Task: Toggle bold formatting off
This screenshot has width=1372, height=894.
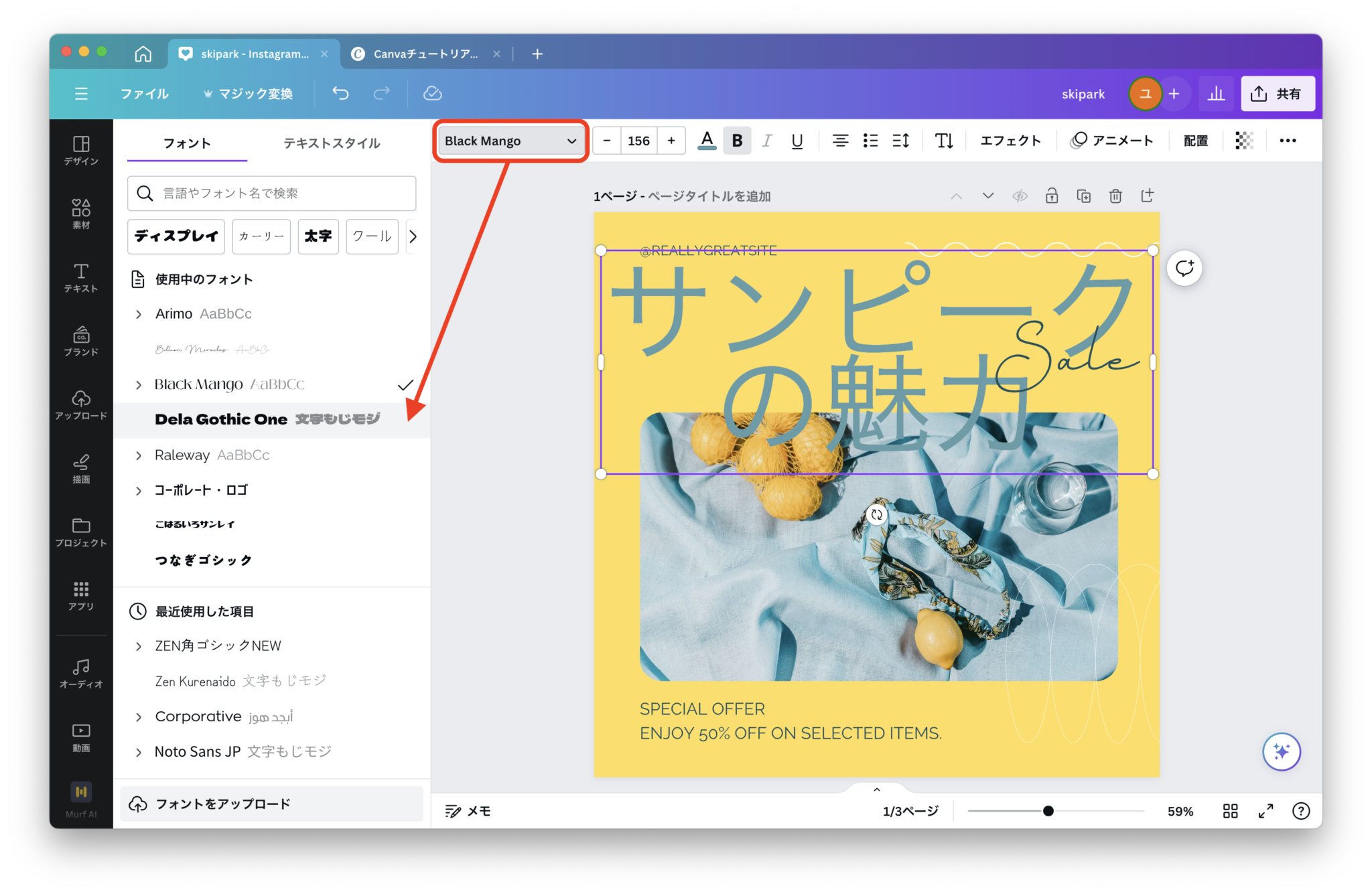Action: tap(737, 140)
